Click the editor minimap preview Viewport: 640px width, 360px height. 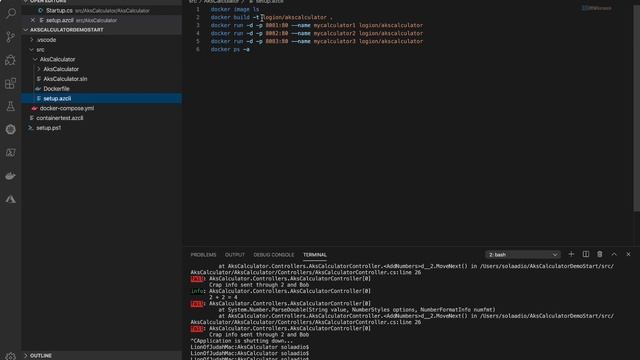(x=596, y=8)
